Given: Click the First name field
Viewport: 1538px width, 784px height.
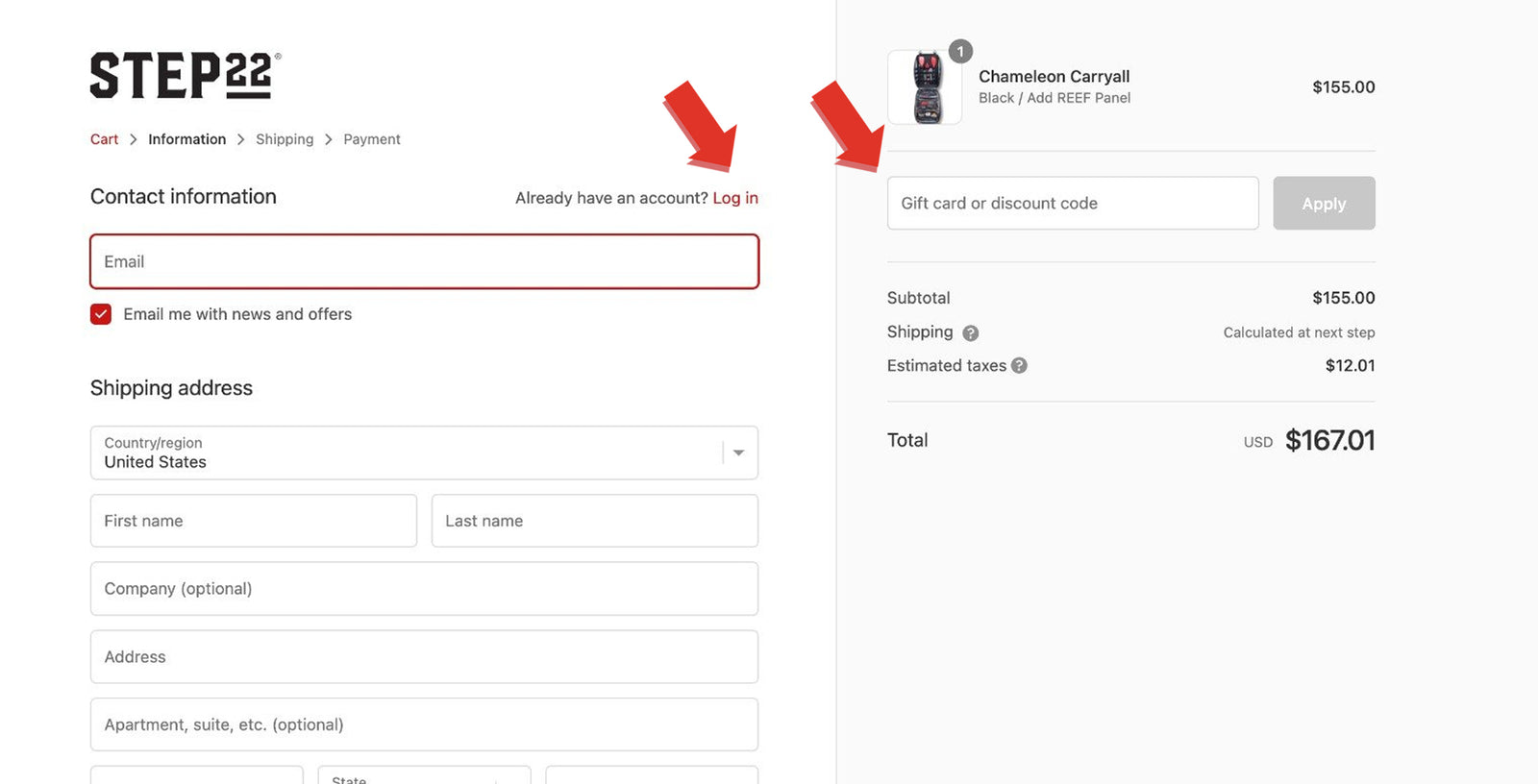Looking at the screenshot, I should (x=254, y=521).
